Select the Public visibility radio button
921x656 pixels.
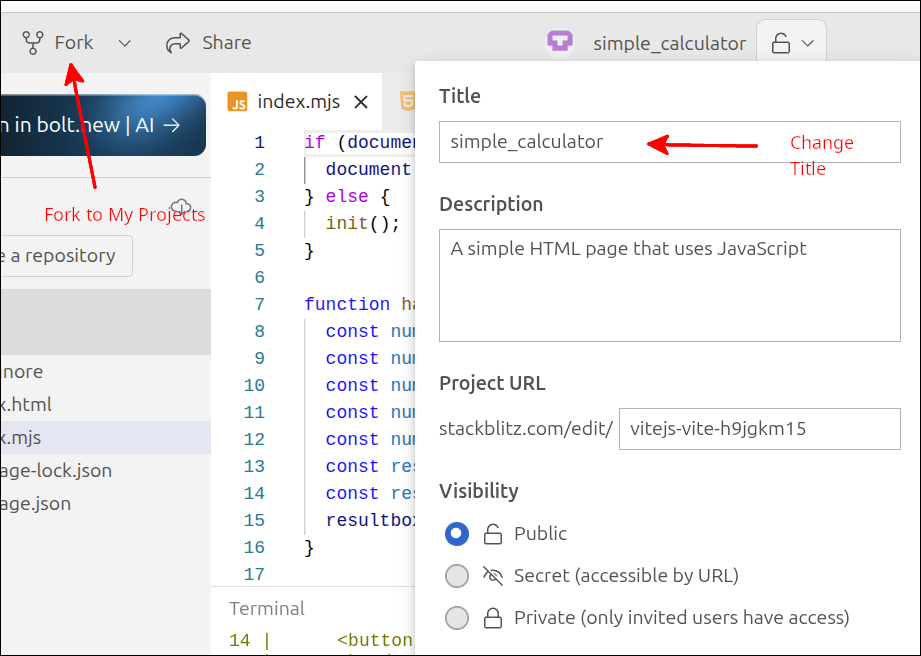pyautogui.click(x=457, y=534)
